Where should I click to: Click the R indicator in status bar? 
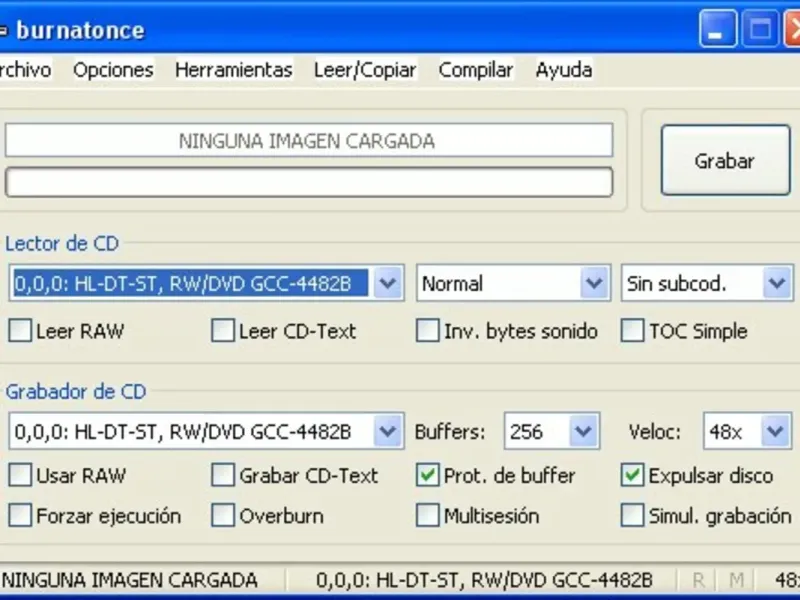698,581
